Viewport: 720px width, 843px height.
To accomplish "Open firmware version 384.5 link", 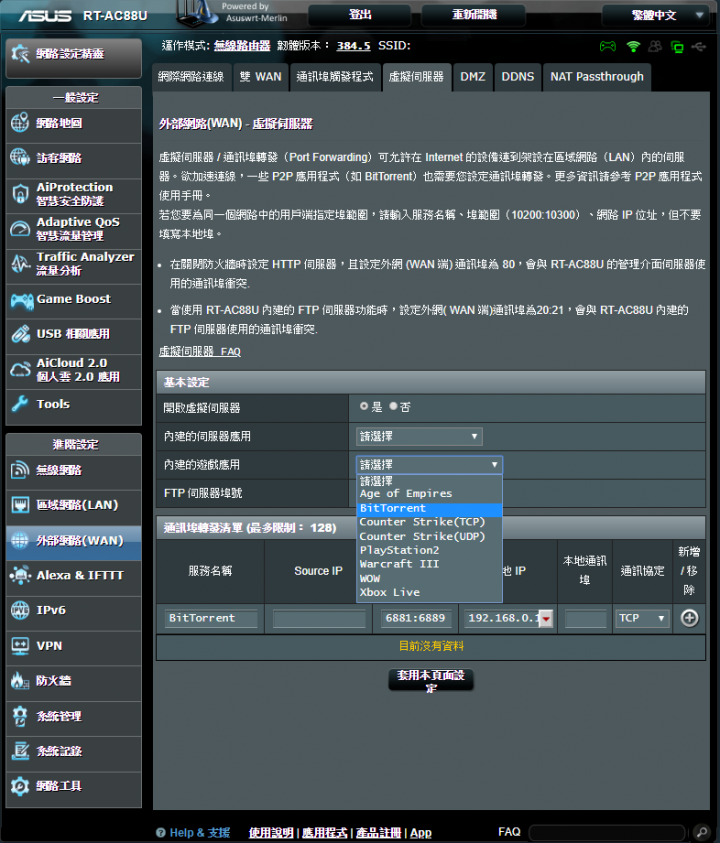I will pos(353,46).
